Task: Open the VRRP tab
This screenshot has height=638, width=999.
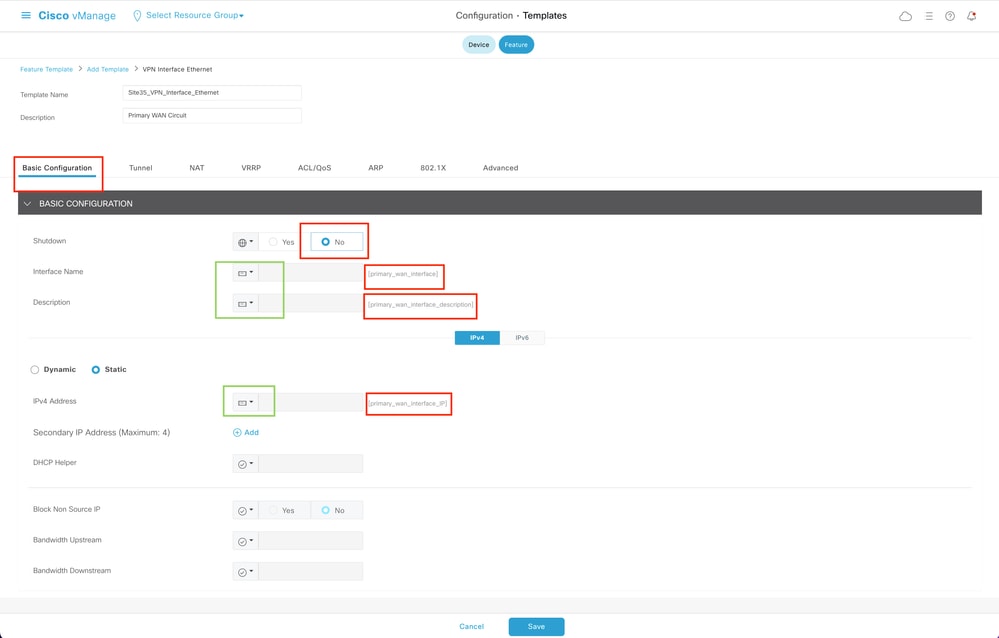Action: [251, 168]
